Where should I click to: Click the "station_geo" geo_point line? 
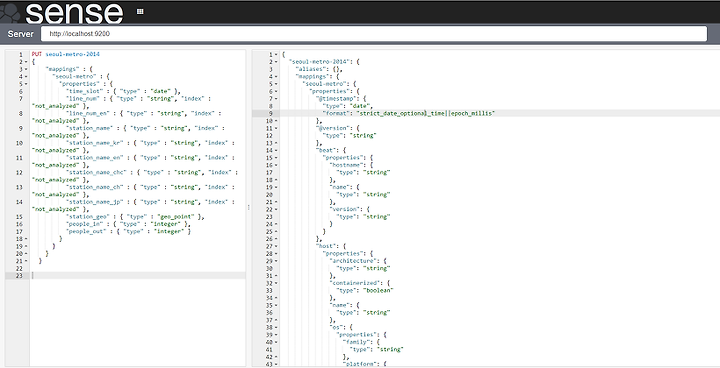click(x=135, y=216)
